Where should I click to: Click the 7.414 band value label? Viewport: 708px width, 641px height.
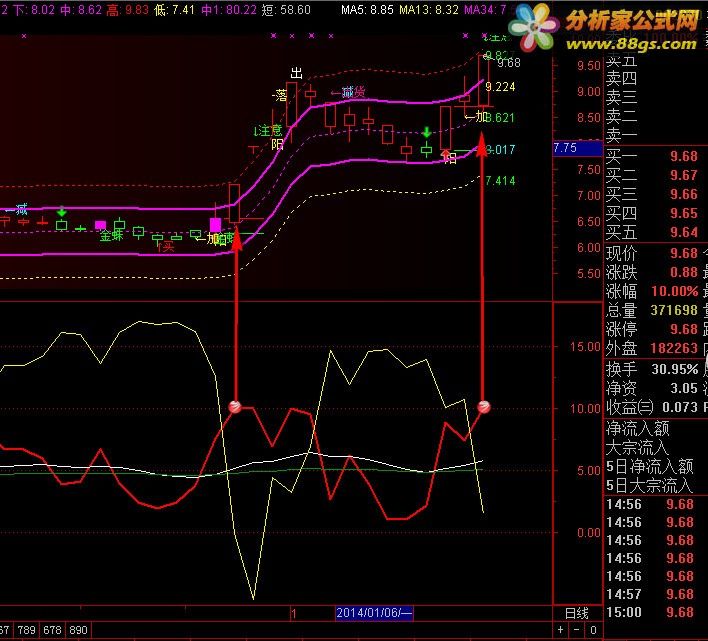(500, 181)
